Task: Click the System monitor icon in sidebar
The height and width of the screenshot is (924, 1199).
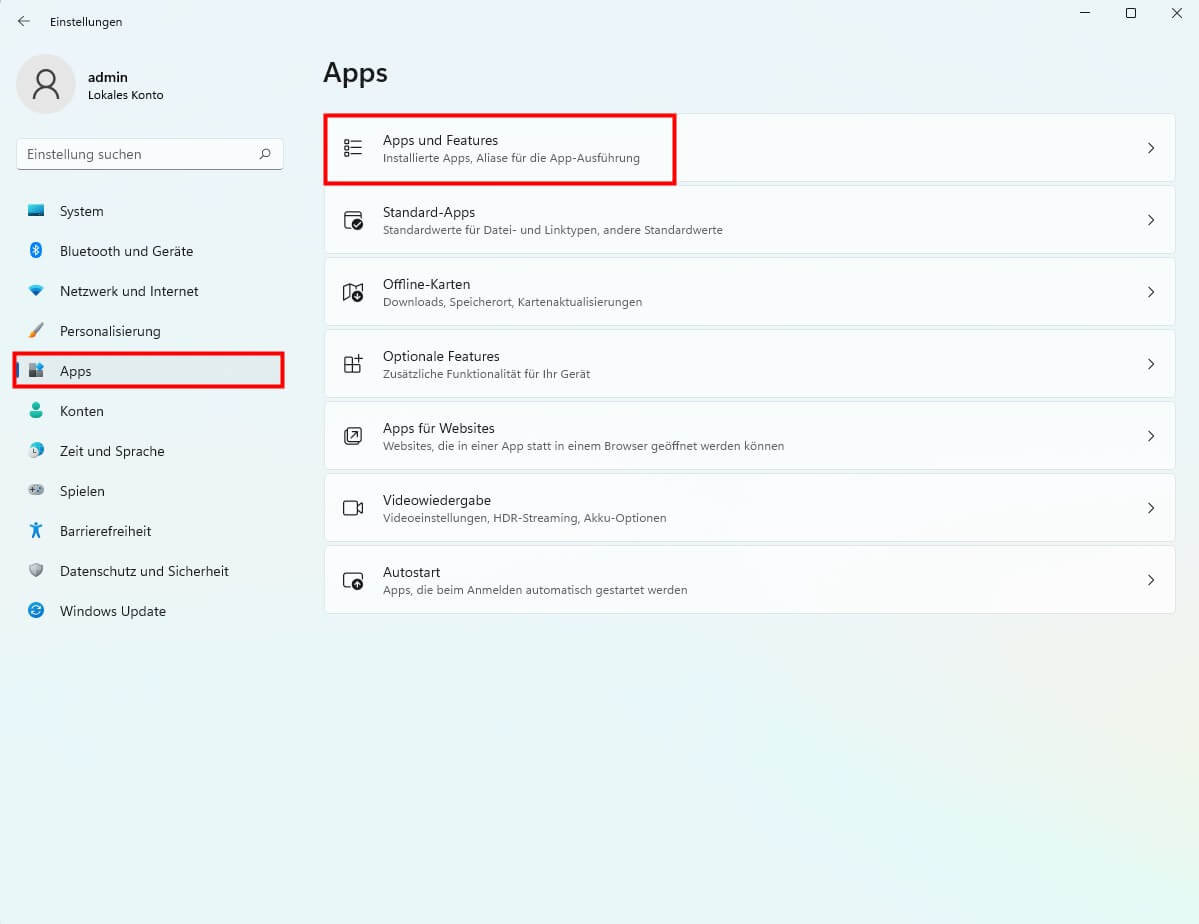Action: pos(36,211)
